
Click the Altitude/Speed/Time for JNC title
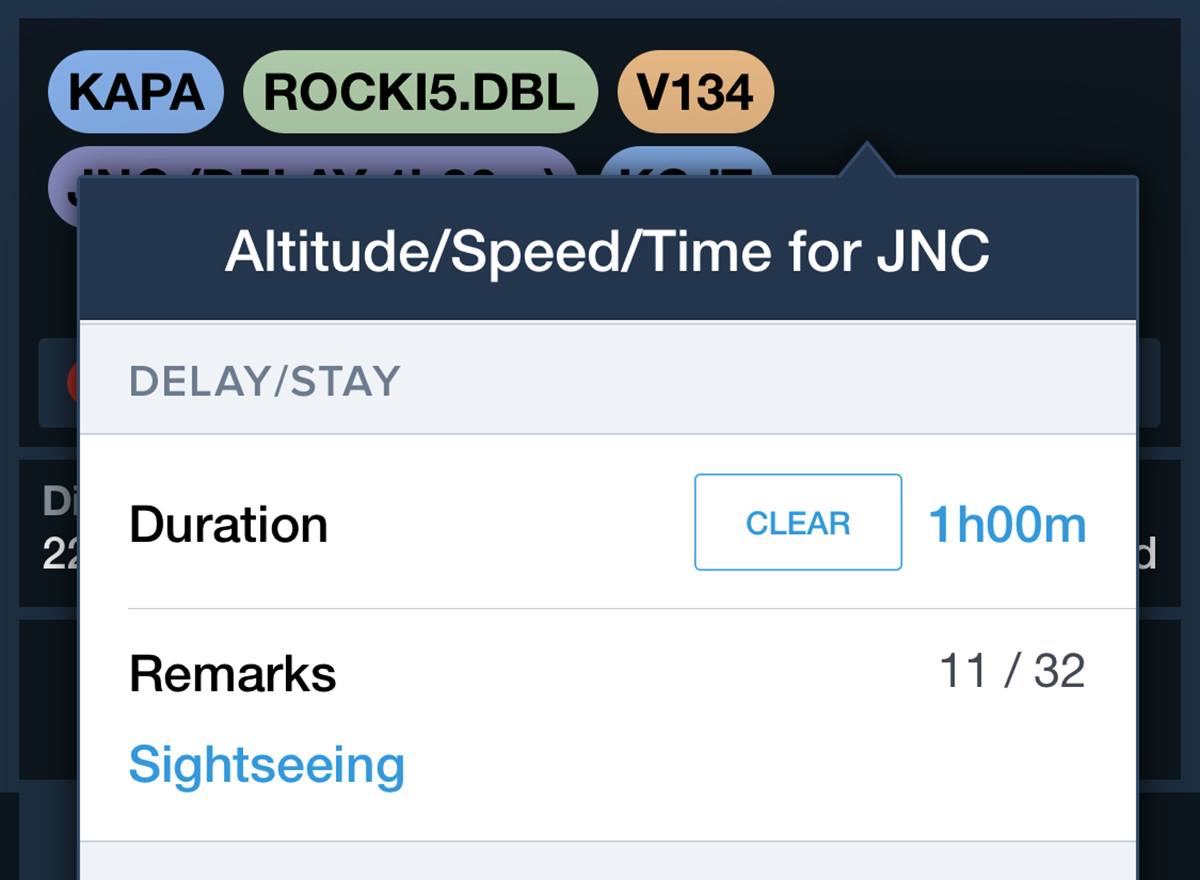click(607, 251)
